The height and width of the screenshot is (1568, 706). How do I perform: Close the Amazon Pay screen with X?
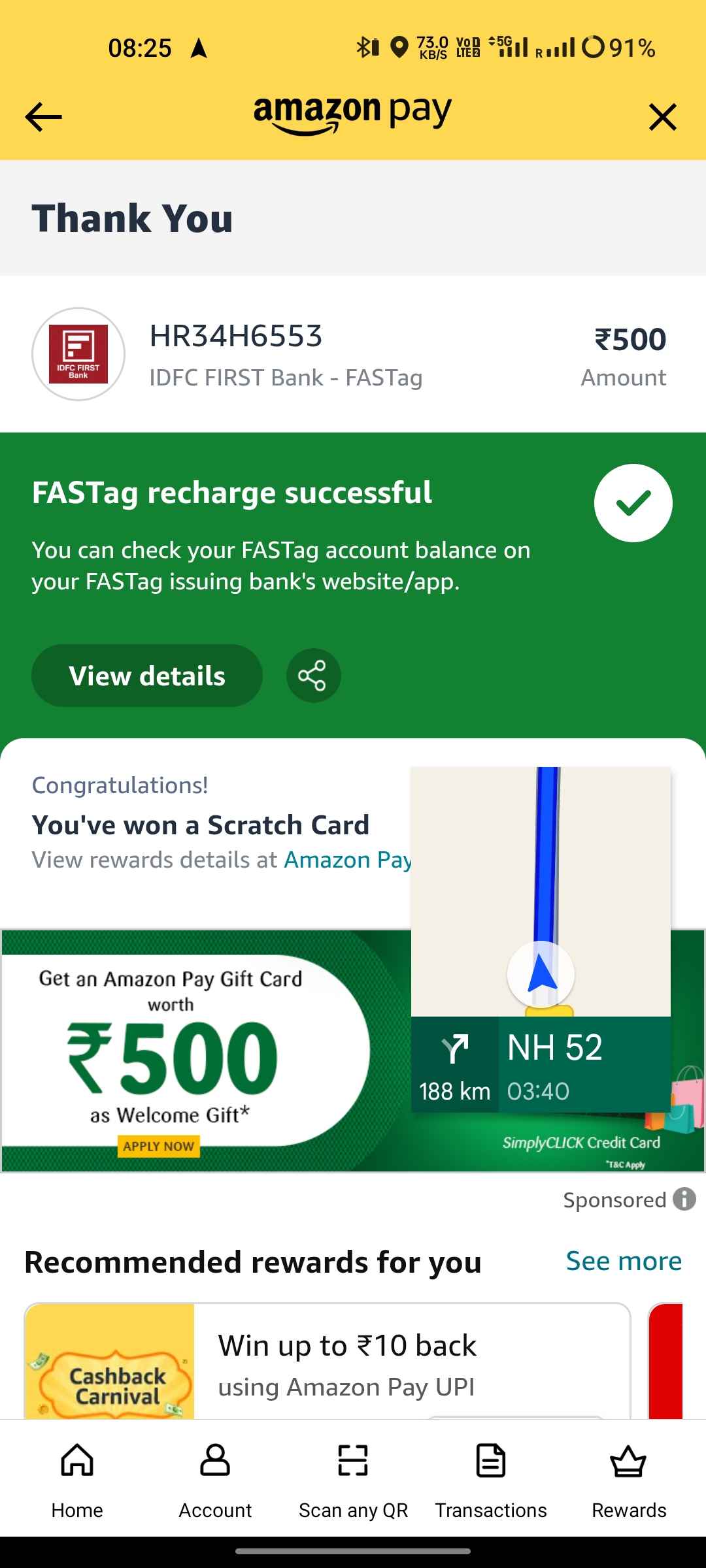tap(662, 117)
